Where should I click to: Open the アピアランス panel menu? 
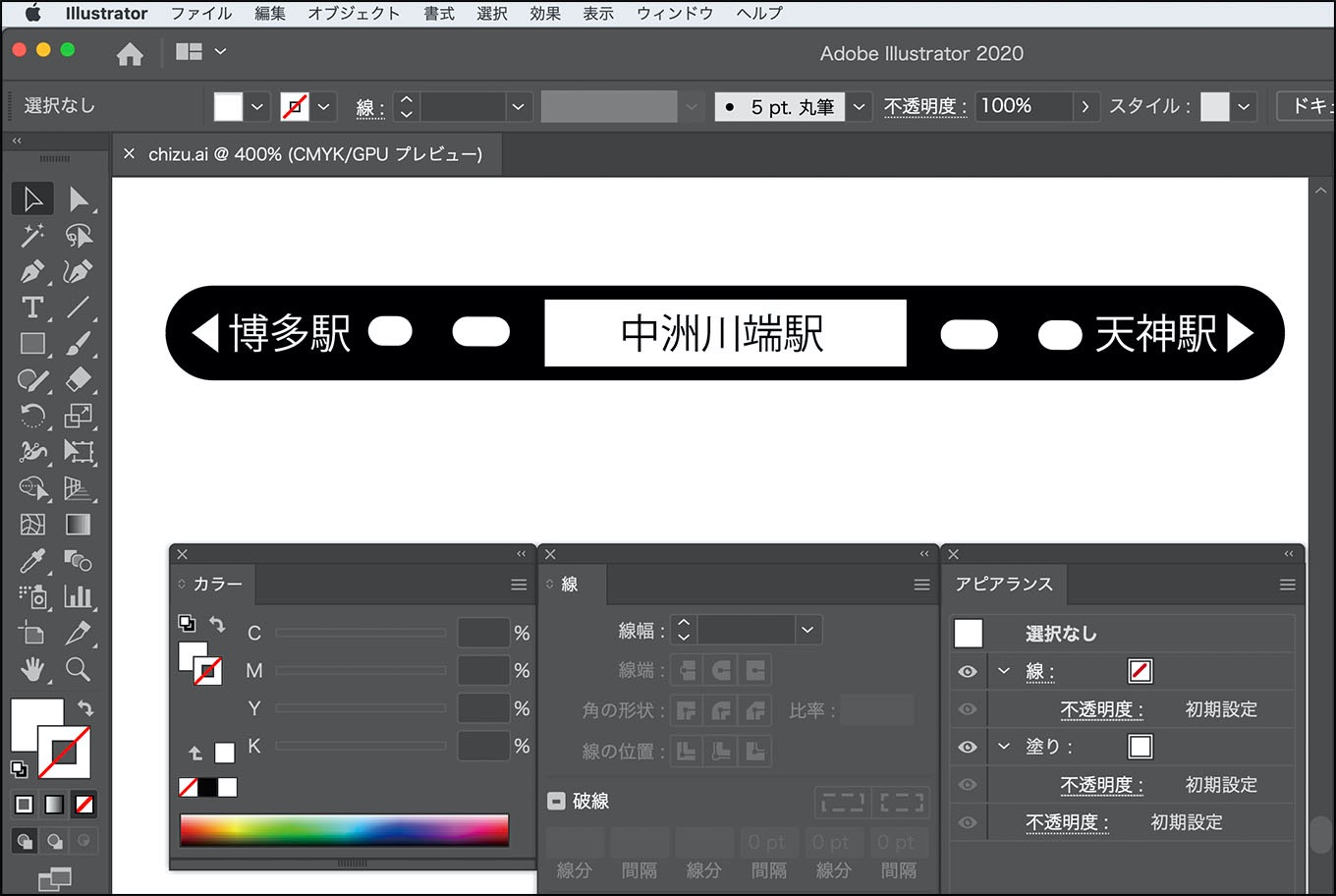click(x=1287, y=585)
